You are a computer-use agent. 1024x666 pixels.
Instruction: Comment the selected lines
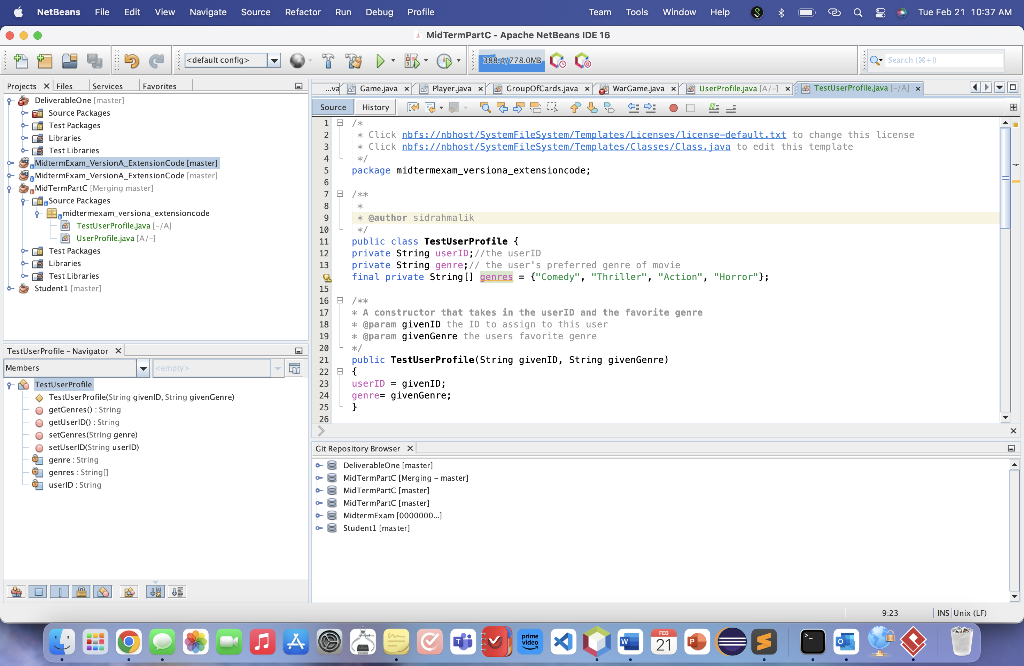pyautogui.click(x=714, y=108)
